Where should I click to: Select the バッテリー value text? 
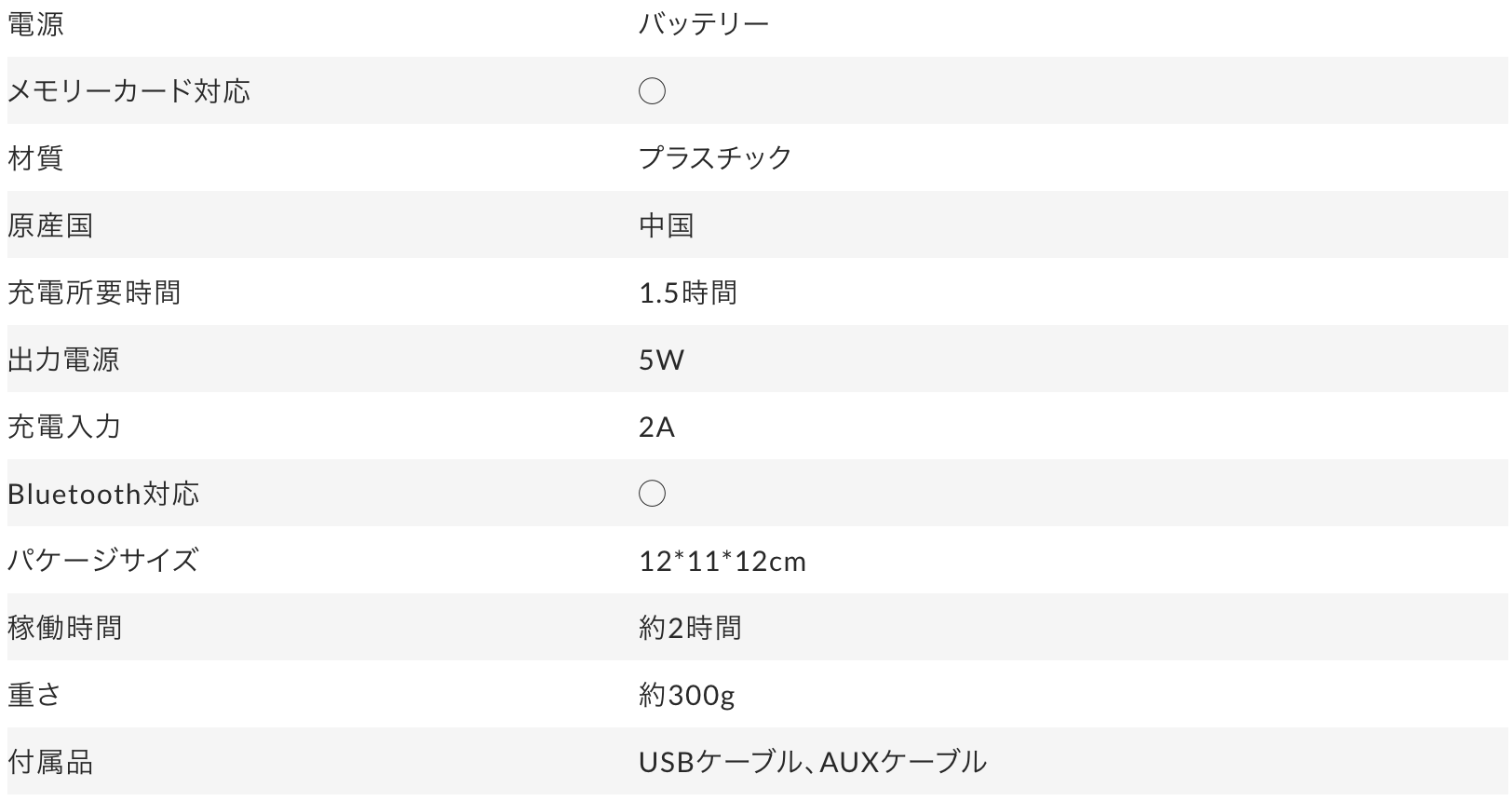[x=704, y=24]
